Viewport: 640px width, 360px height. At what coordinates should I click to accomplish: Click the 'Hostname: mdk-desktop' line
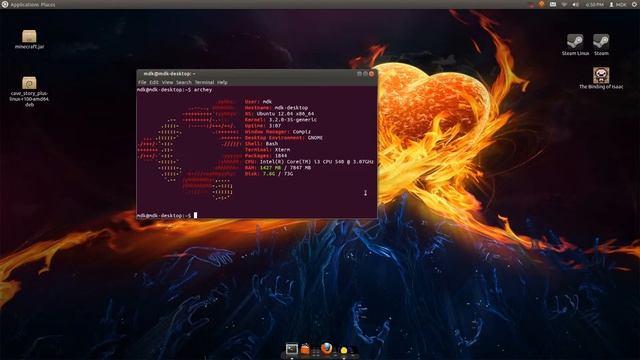[x=276, y=108]
